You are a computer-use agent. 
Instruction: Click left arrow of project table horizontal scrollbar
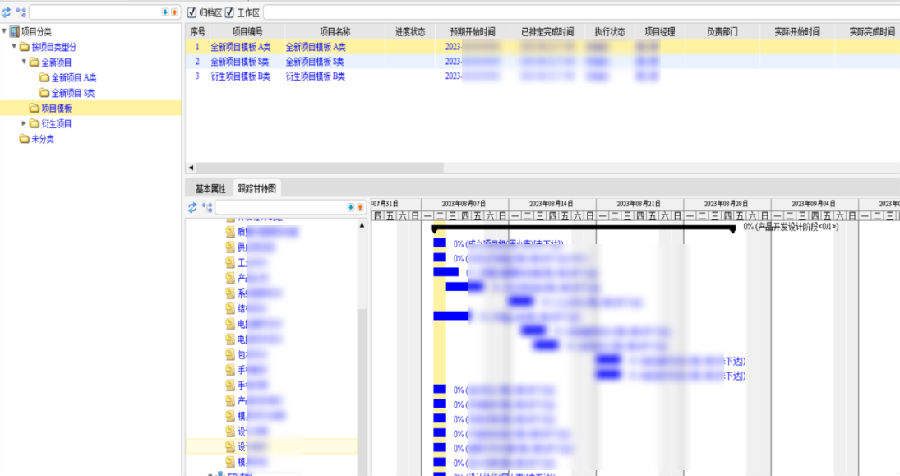coord(191,168)
